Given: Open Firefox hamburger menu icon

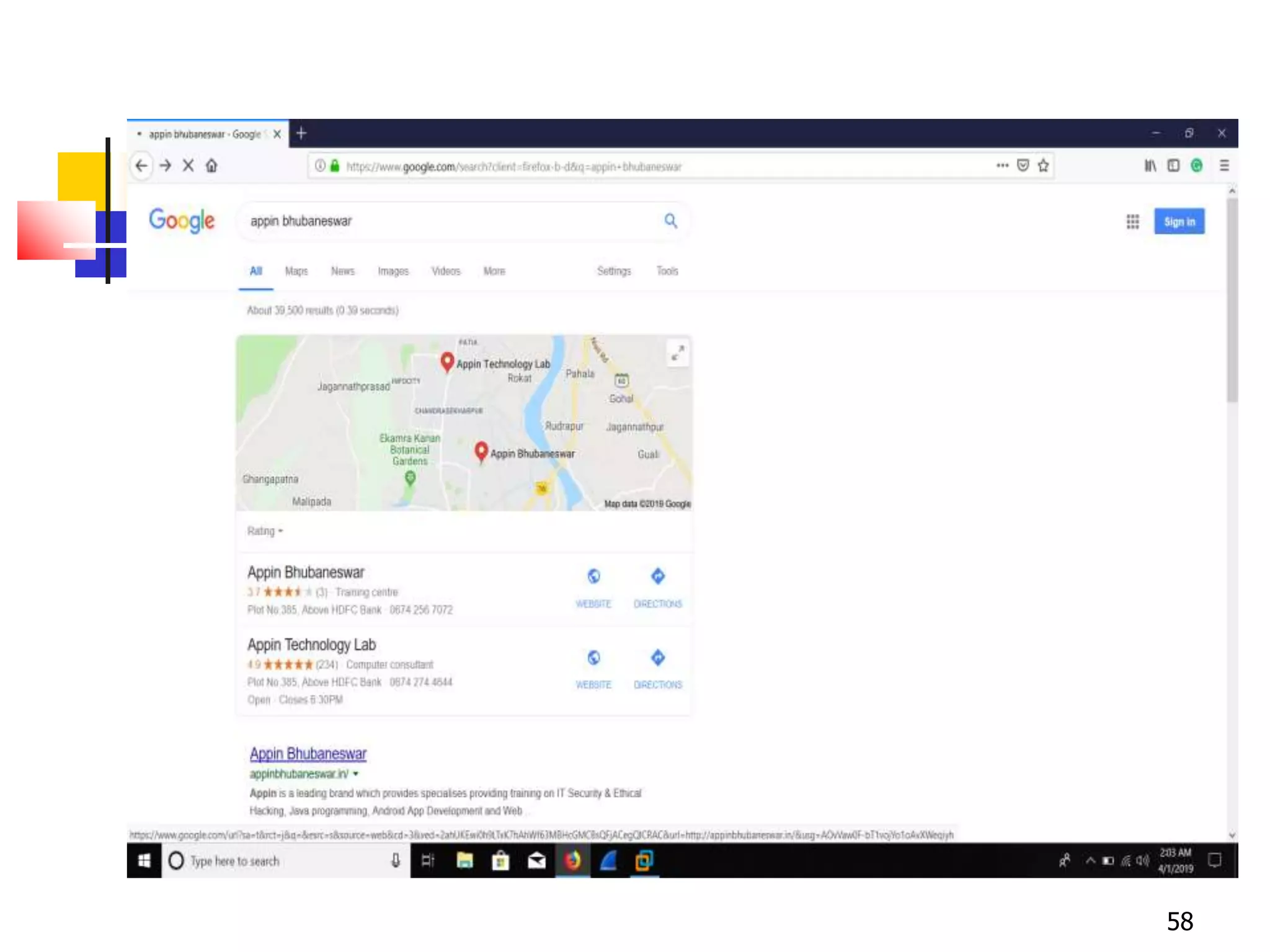Looking at the screenshot, I should tap(1223, 165).
